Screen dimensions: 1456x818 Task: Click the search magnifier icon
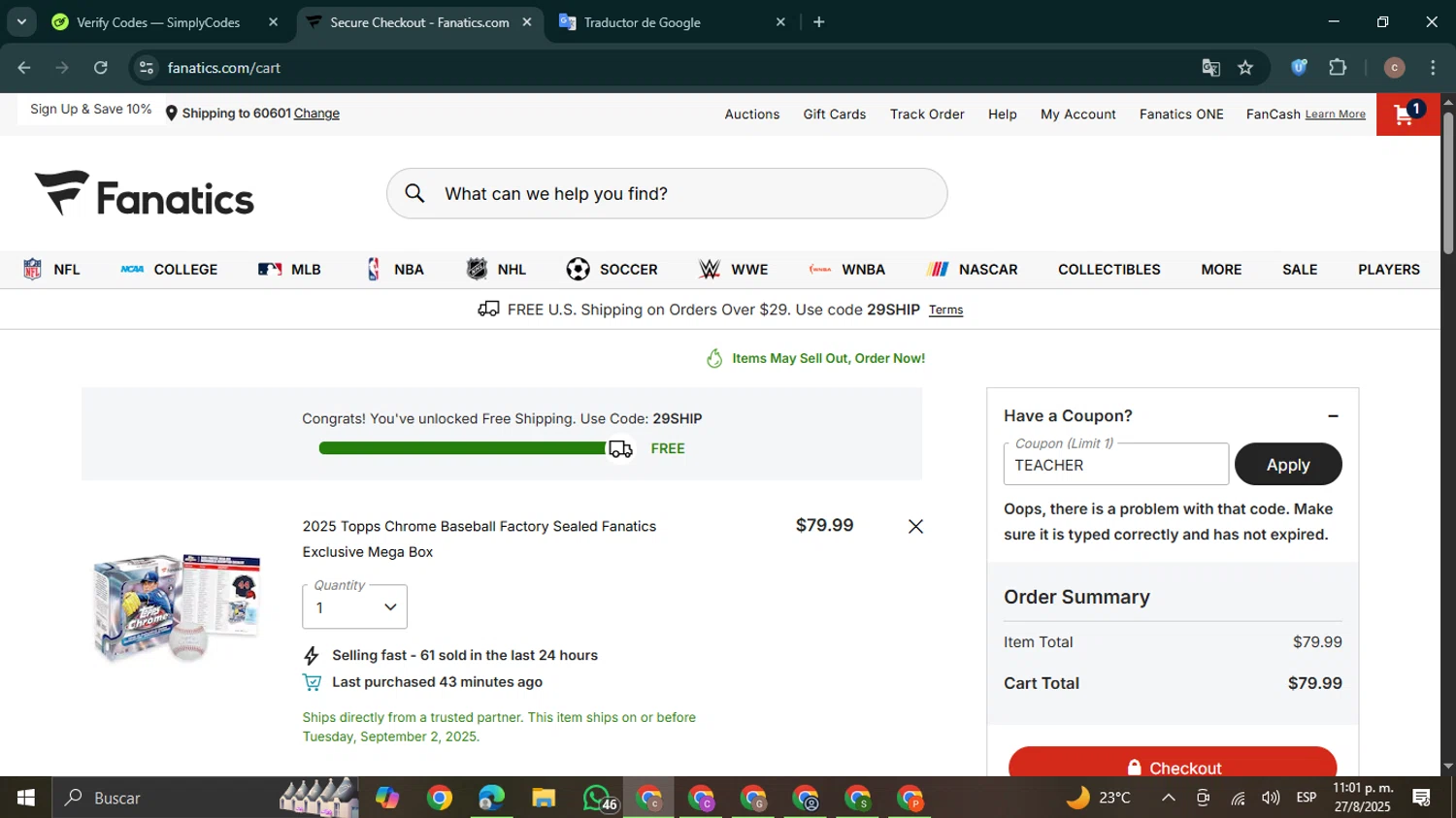[414, 193]
